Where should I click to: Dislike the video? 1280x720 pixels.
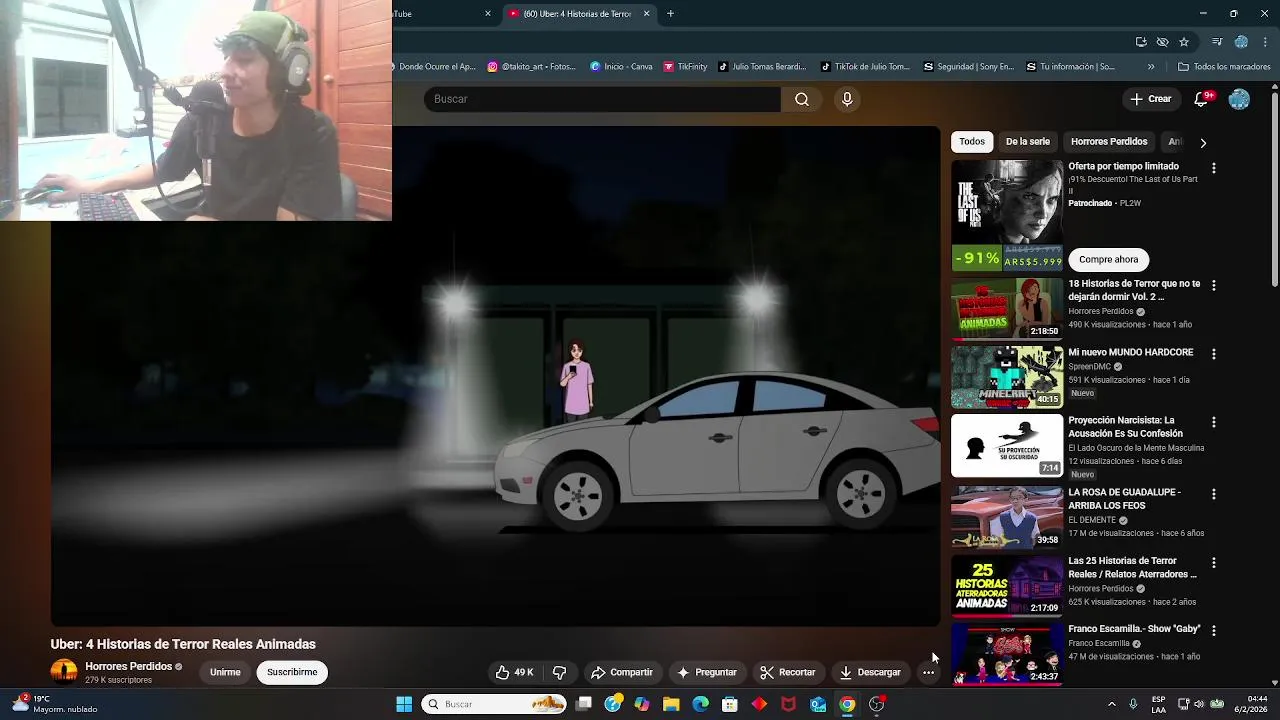560,672
